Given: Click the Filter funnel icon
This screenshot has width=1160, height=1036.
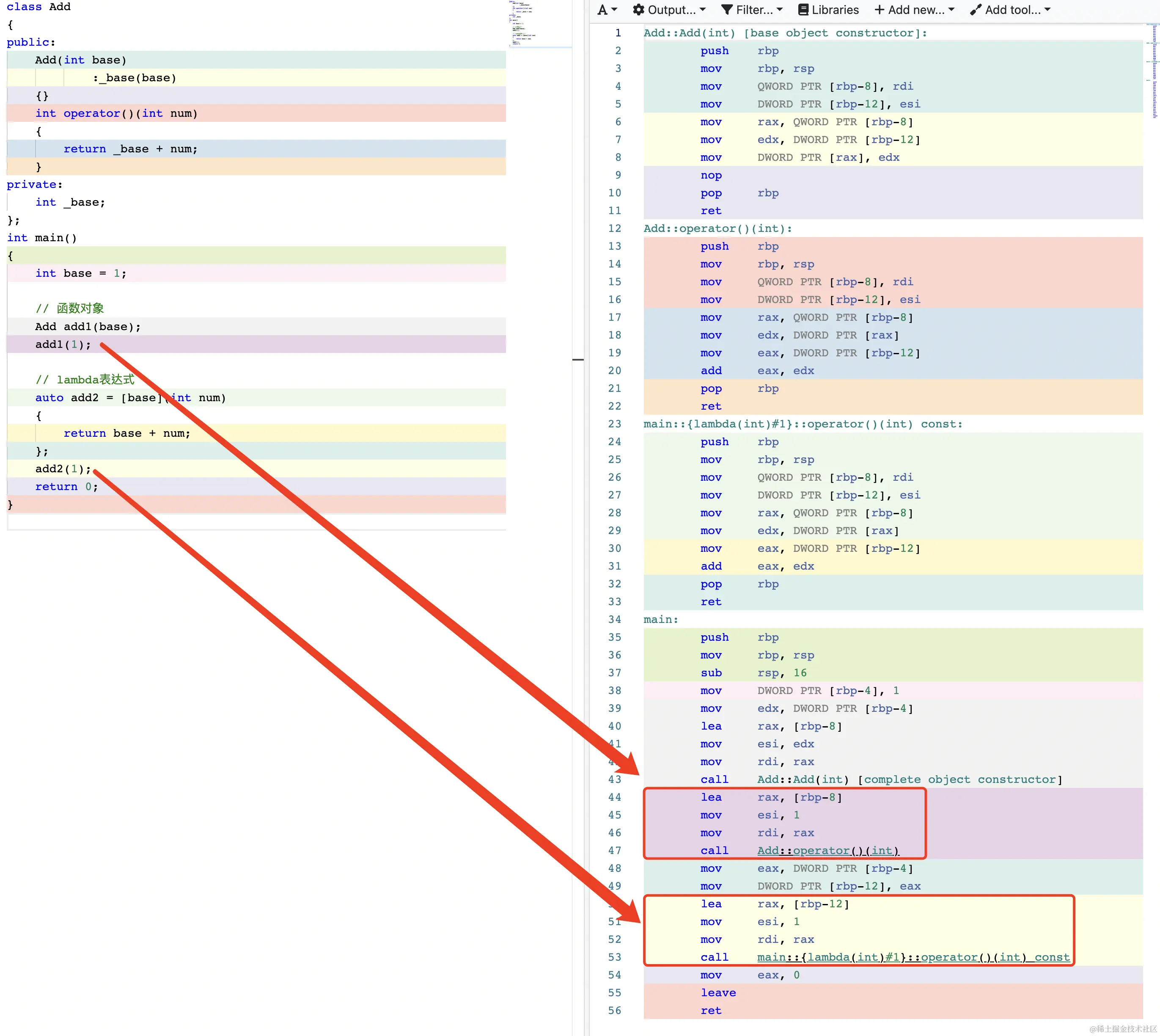Looking at the screenshot, I should click(x=726, y=10).
